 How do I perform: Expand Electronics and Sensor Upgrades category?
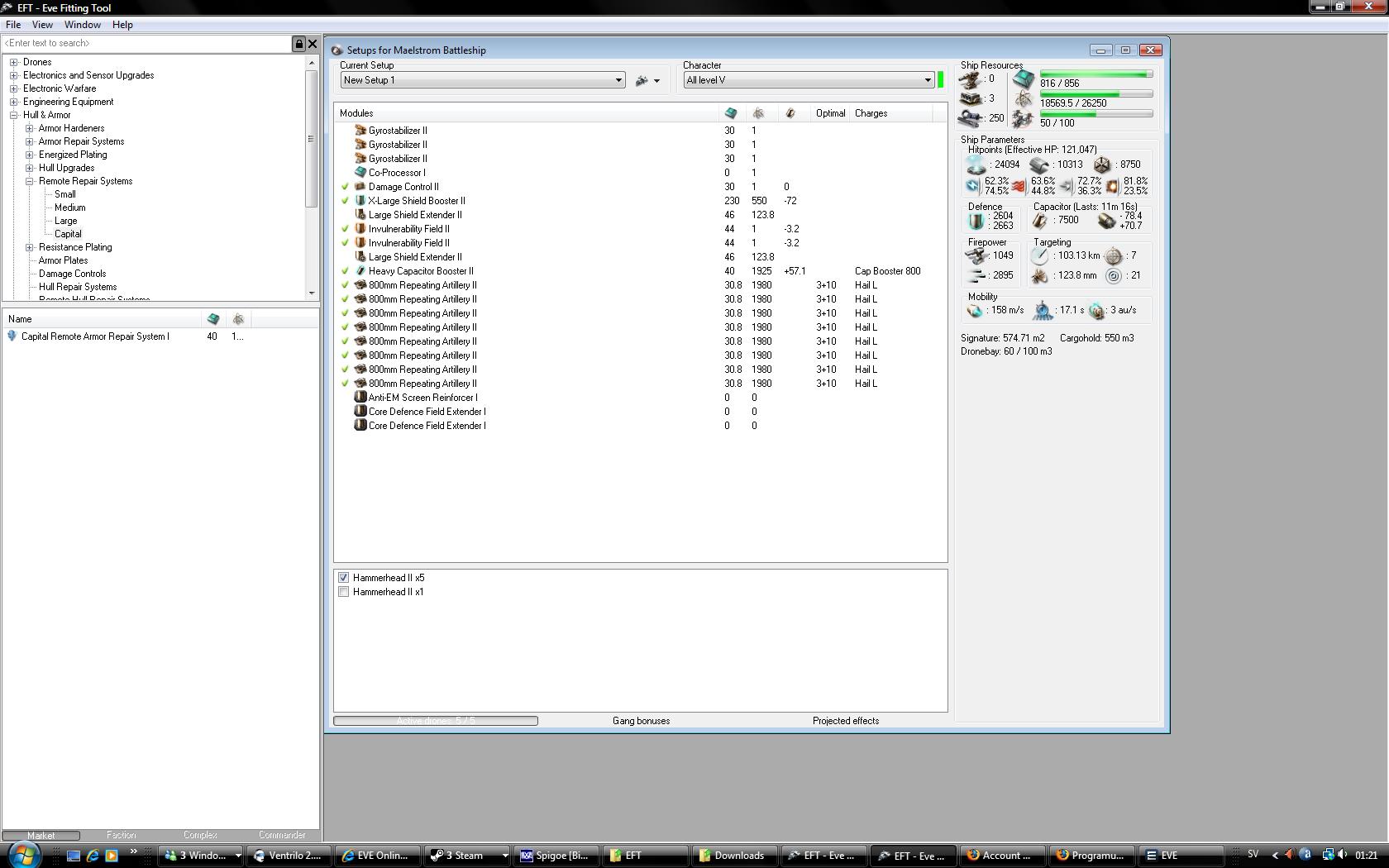click(x=13, y=75)
